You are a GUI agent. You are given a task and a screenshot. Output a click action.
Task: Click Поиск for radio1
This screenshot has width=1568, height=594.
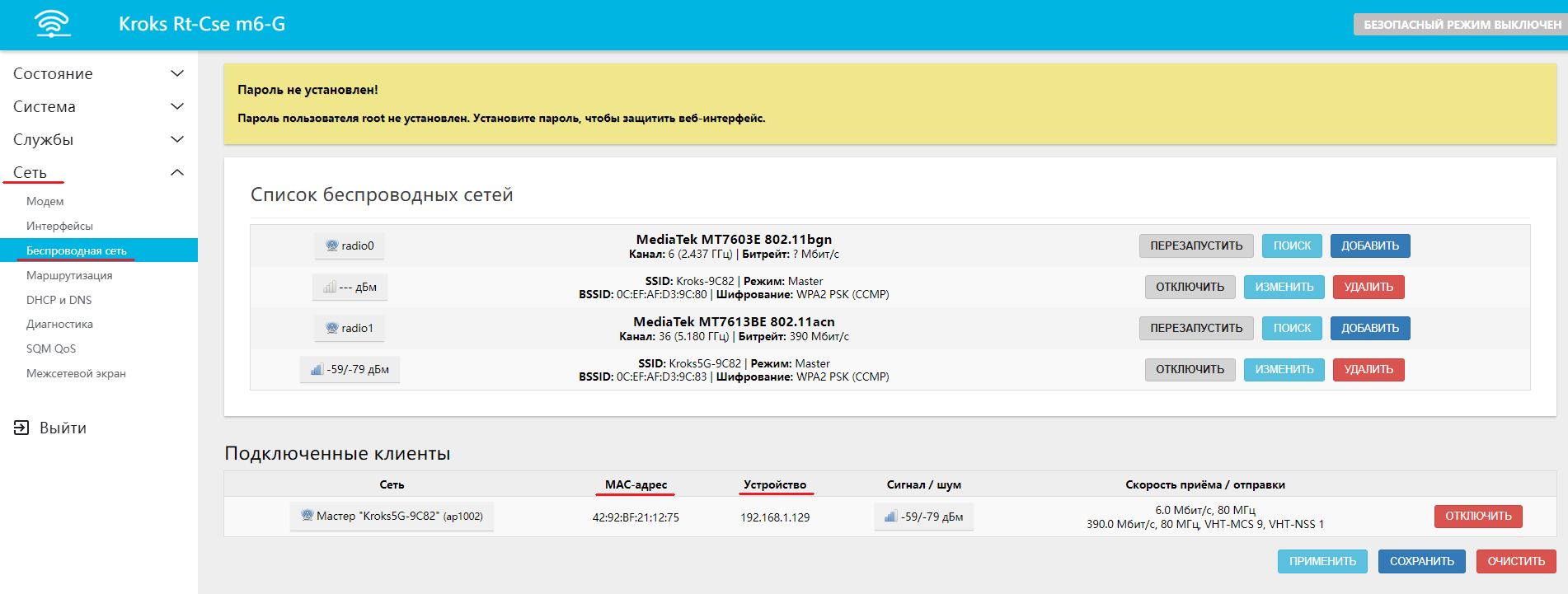1292,328
